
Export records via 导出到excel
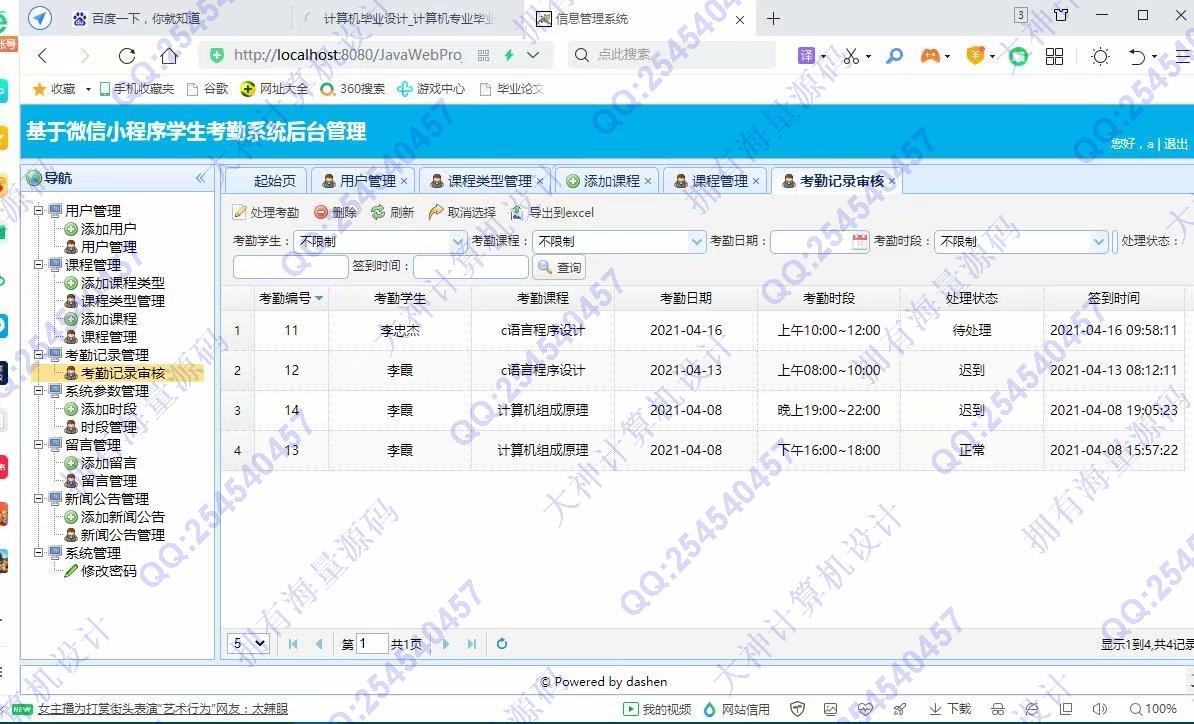coord(552,212)
